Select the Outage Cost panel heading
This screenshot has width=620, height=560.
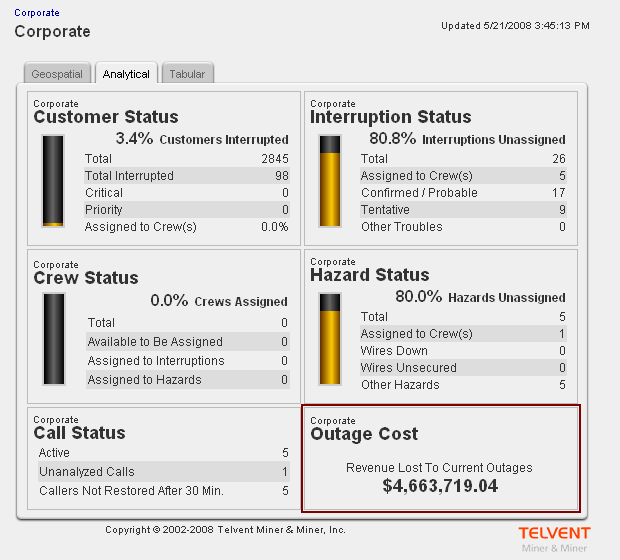pos(364,434)
